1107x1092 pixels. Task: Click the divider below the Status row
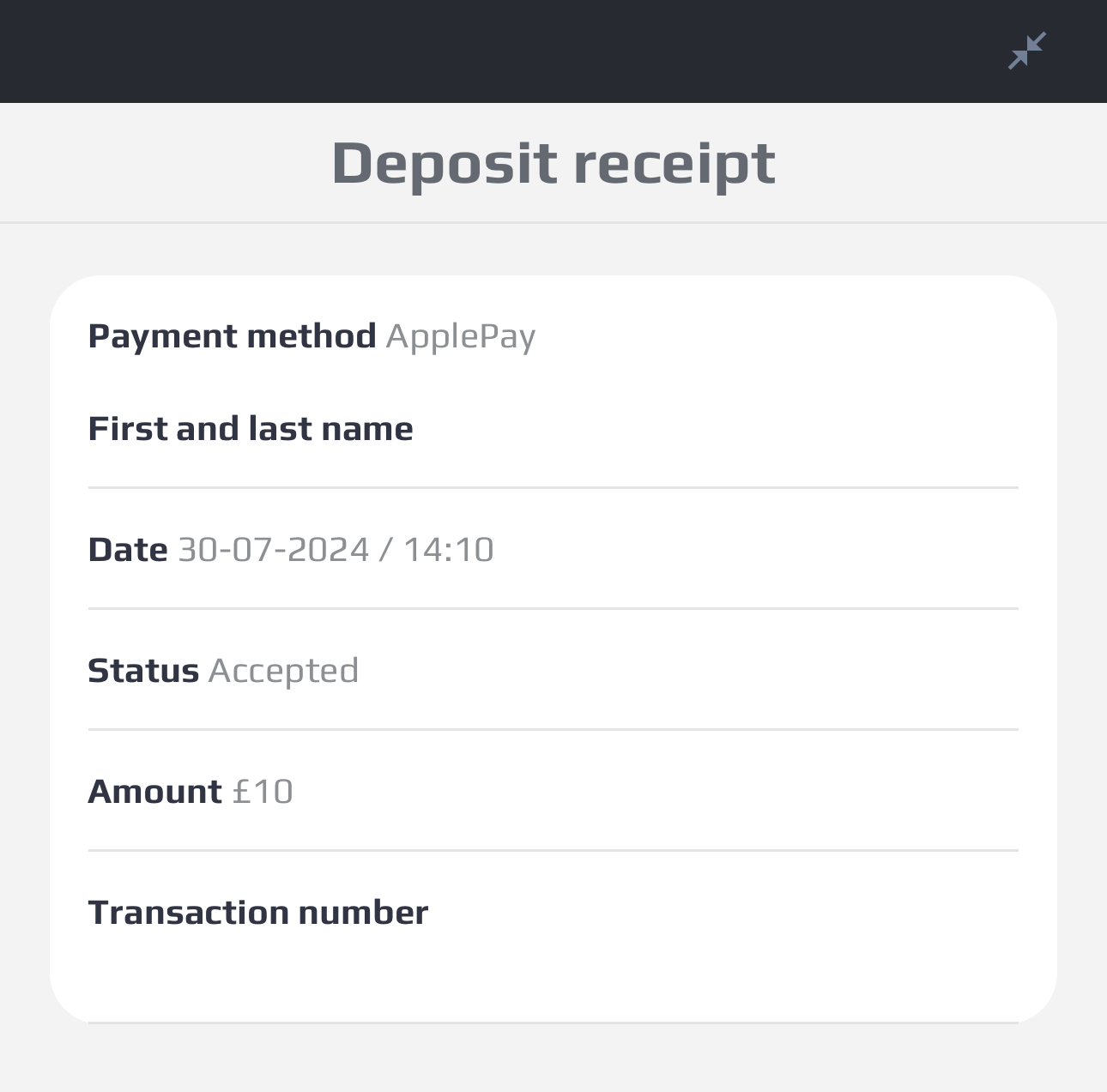point(553,728)
